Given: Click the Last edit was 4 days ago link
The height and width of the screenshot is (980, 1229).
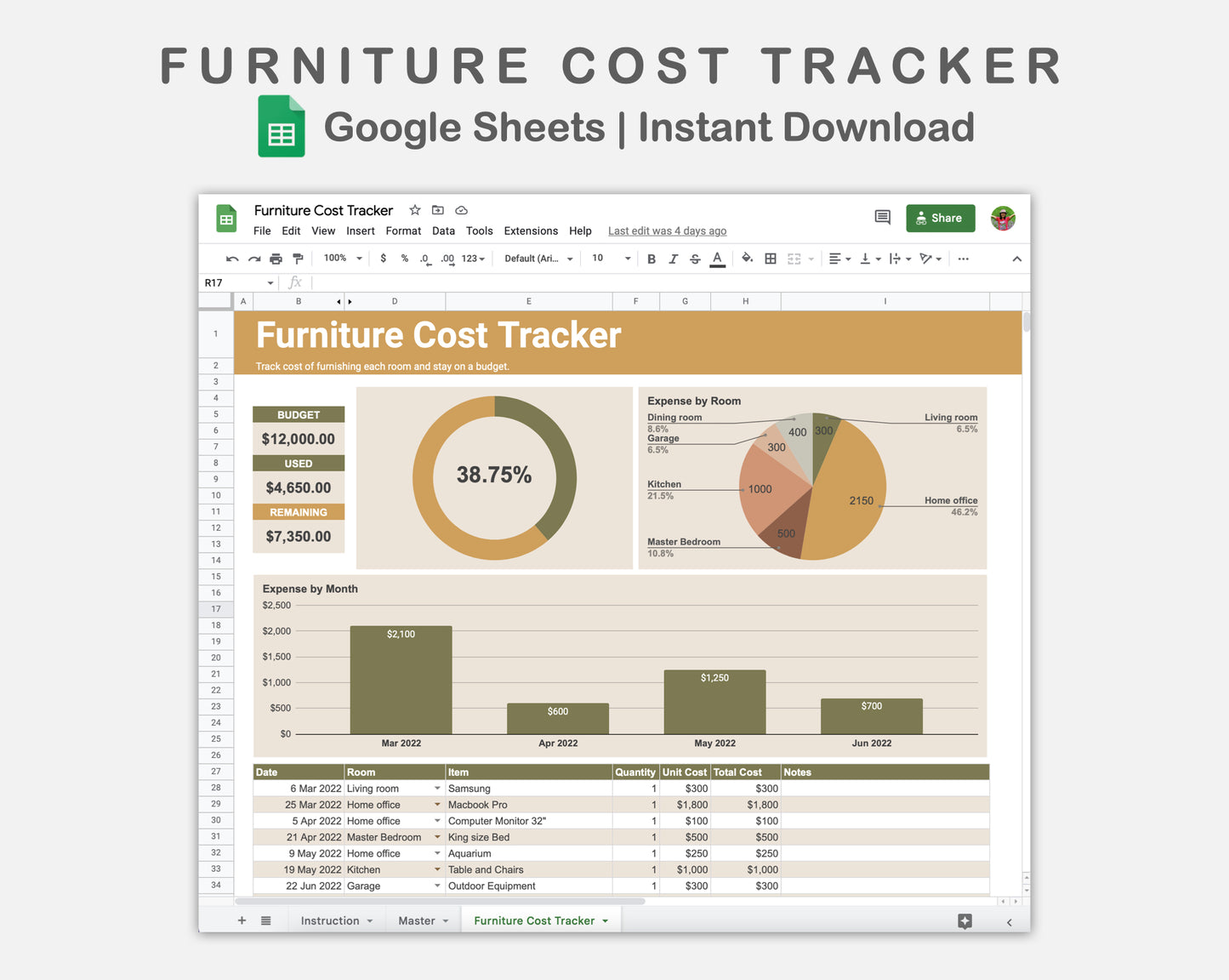Looking at the screenshot, I should [667, 231].
